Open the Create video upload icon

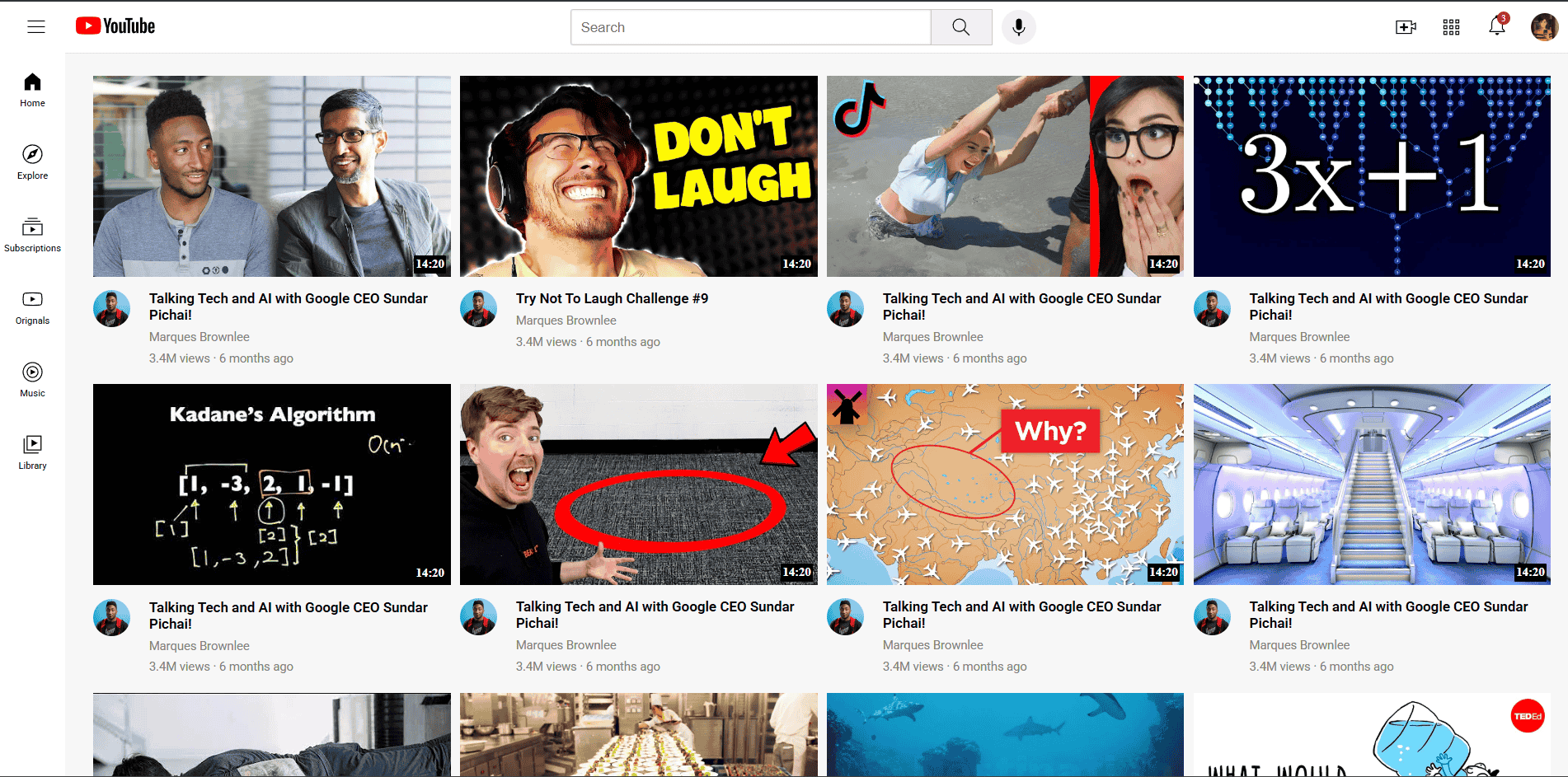pyautogui.click(x=1406, y=26)
